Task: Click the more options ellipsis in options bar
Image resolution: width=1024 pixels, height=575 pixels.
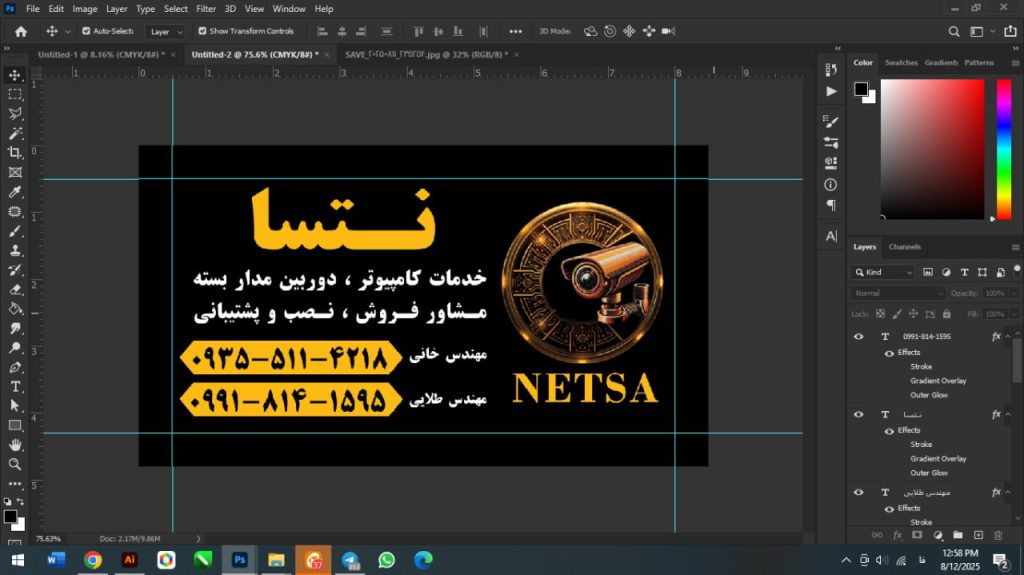Action: [x=515, y=31]
